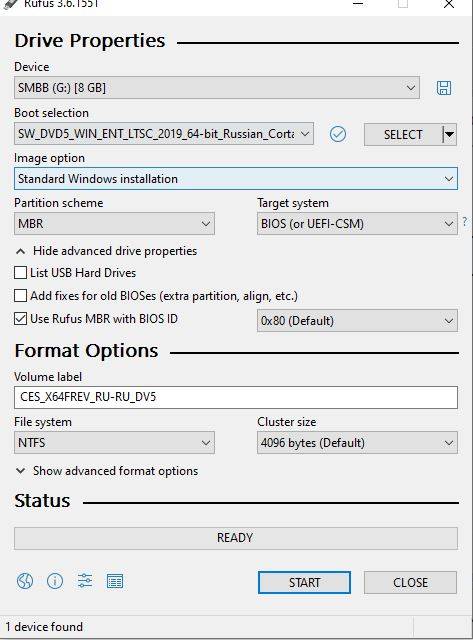Expand Show advanced format options
Viewport: 473px width, 640px height.
point(107,471)
